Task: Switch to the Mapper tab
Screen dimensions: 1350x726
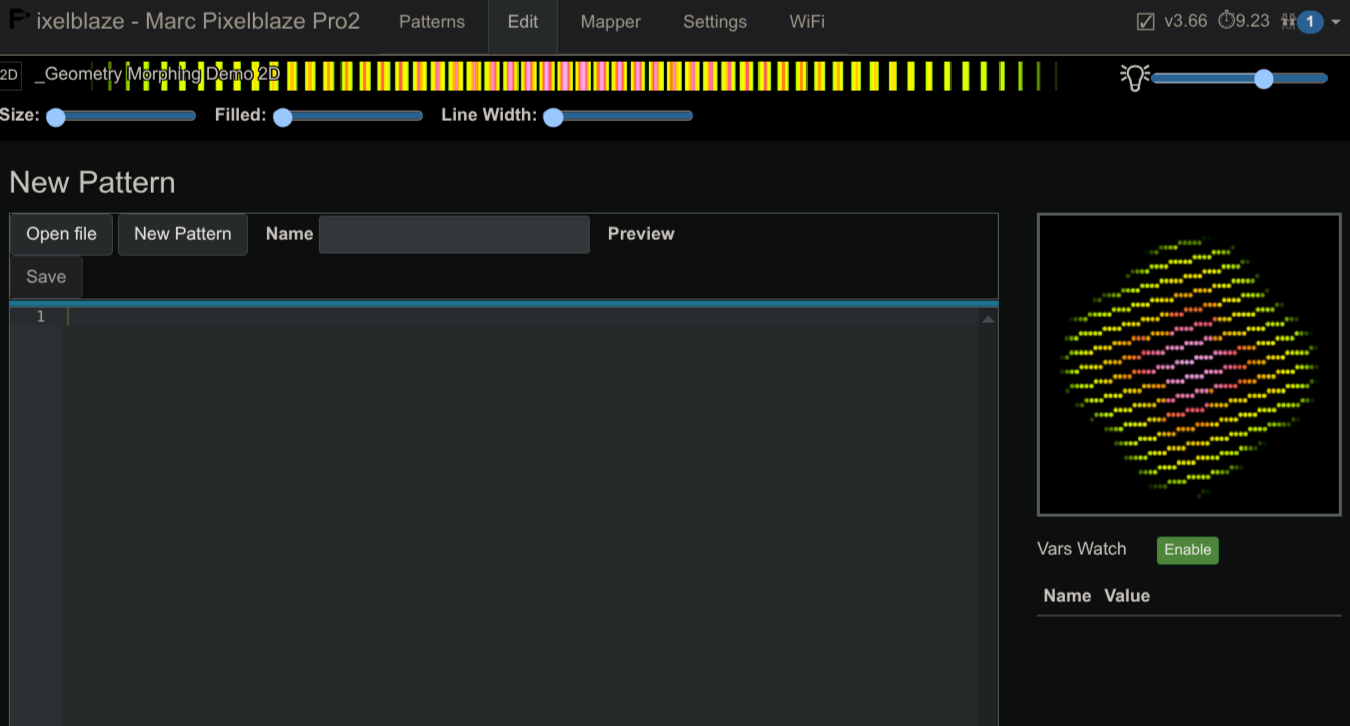Action: (x=610, y=22)
